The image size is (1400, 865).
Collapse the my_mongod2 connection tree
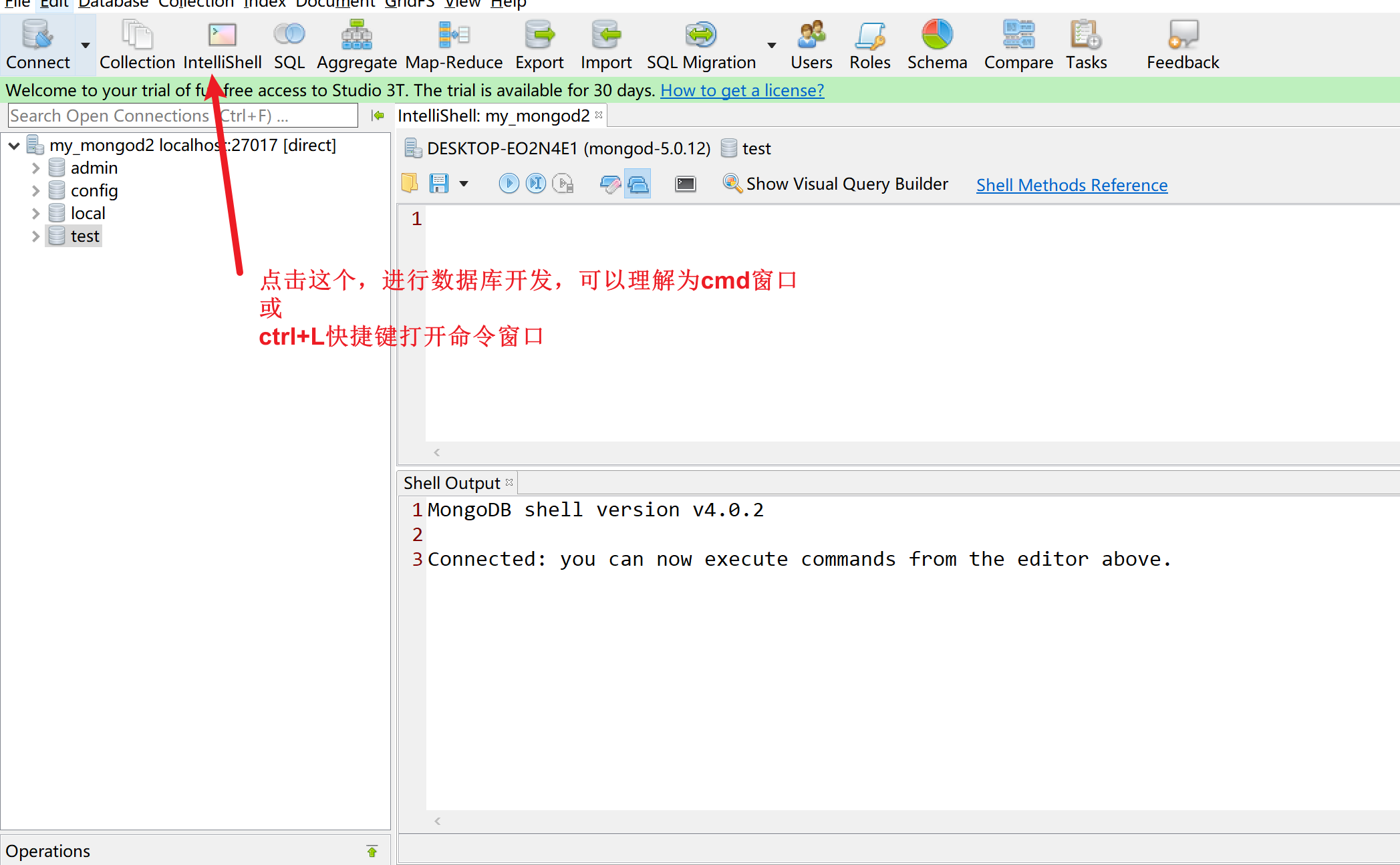14,146
